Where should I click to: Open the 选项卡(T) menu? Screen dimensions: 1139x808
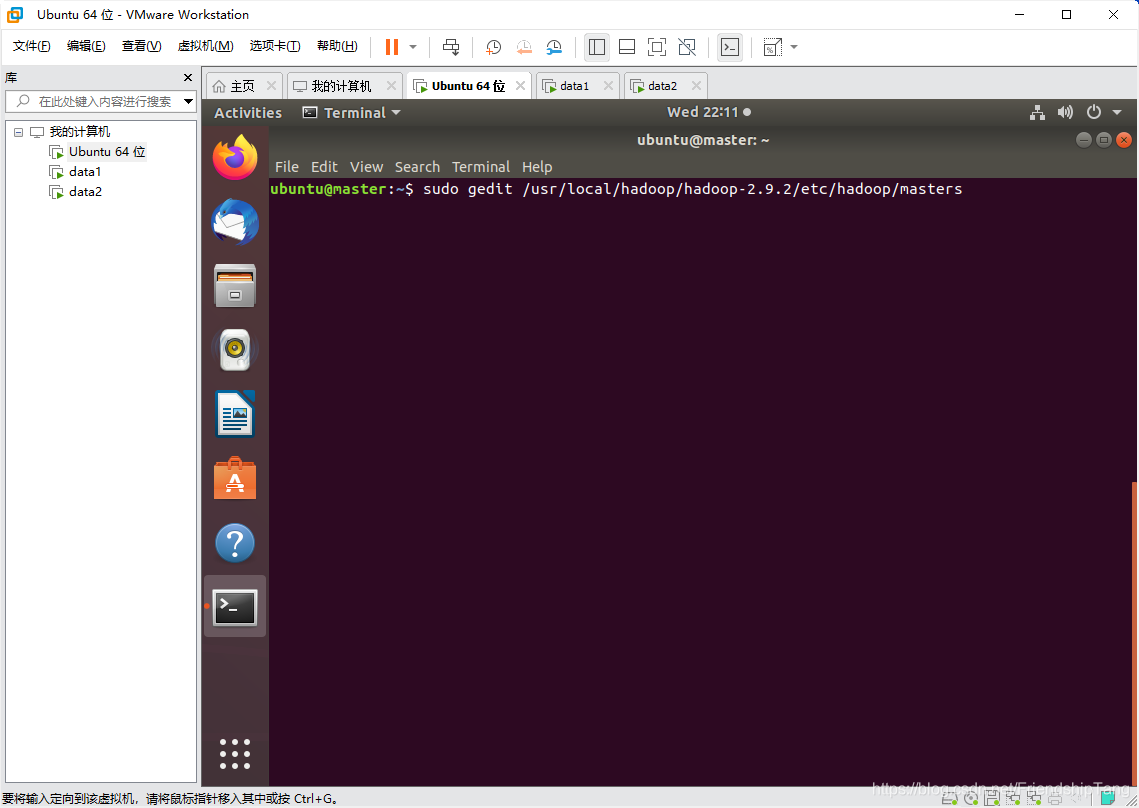pos(275,46)
